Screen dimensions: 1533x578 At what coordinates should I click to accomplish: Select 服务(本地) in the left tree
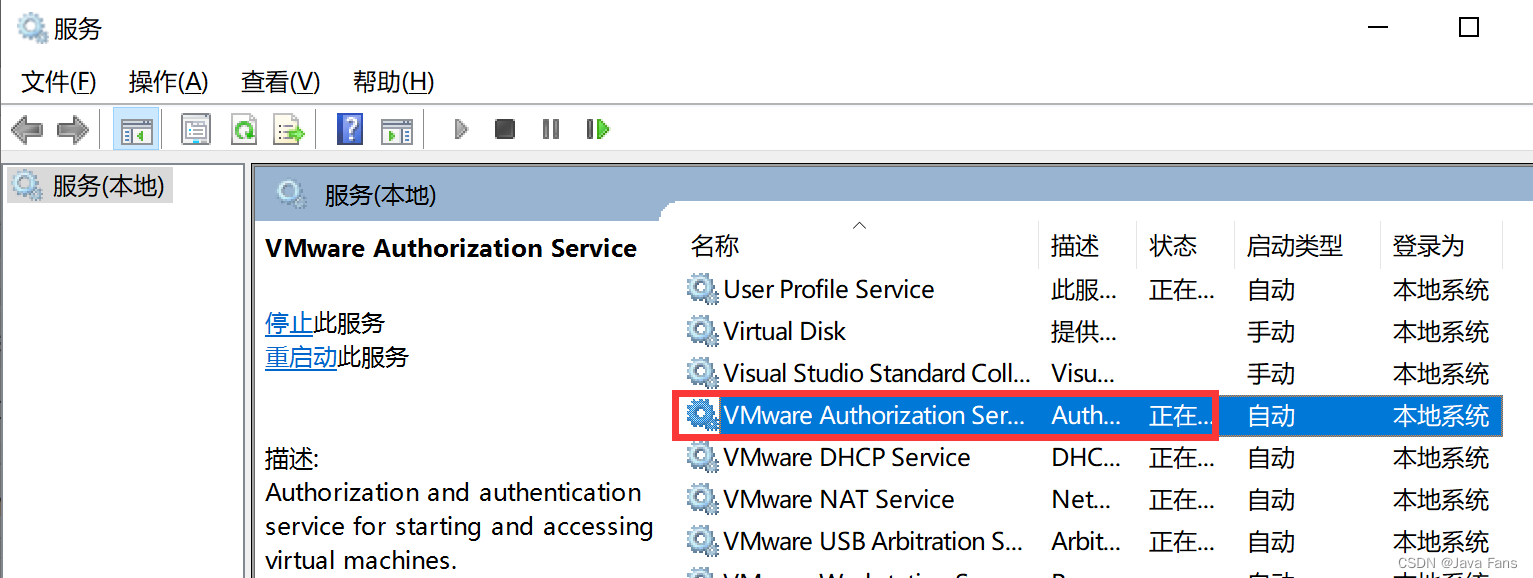coord(107,185)
